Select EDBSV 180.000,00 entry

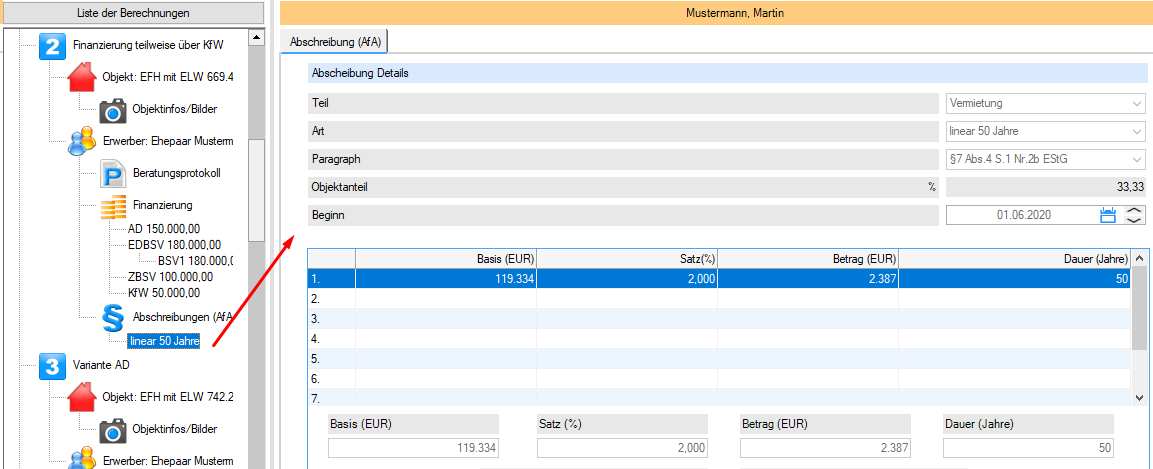pos(174,245)
